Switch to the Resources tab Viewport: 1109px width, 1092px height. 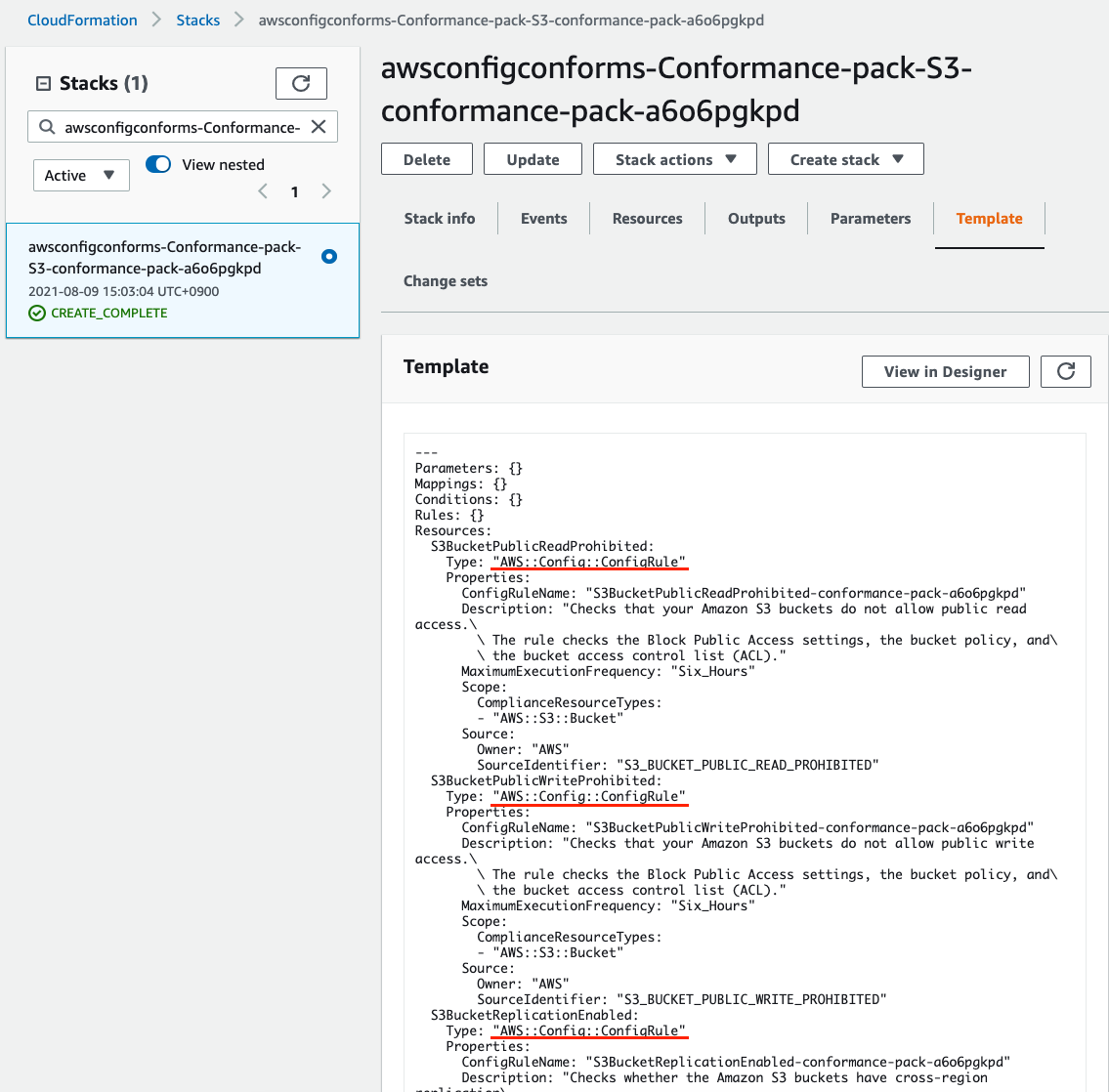pyautogui.click(x=647, y=219)
